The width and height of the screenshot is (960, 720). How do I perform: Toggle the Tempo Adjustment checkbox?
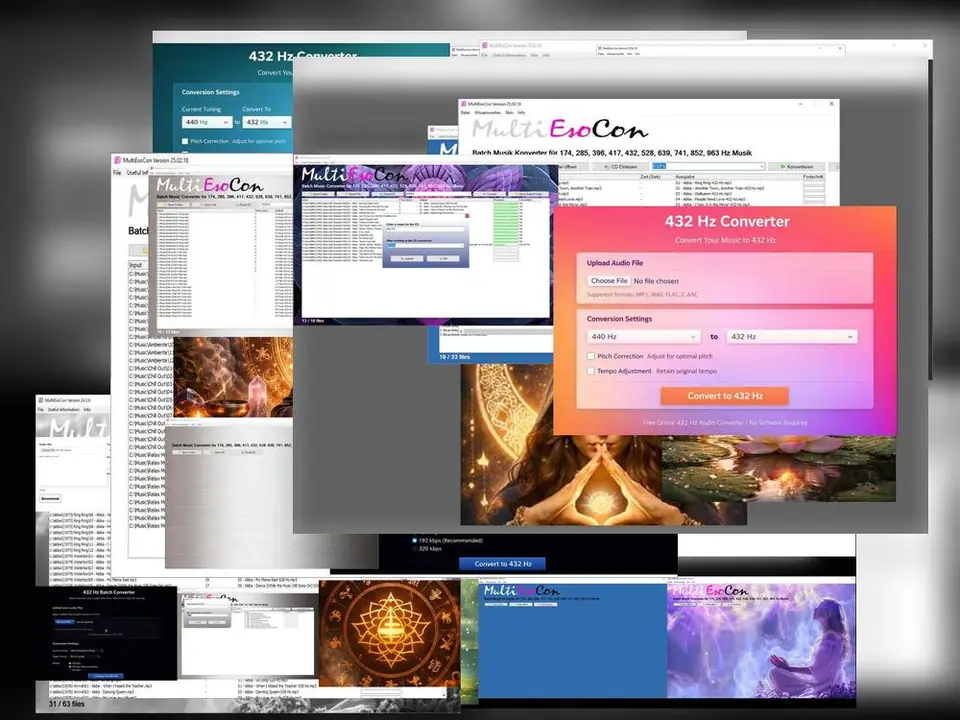click(x=591, y=371)
